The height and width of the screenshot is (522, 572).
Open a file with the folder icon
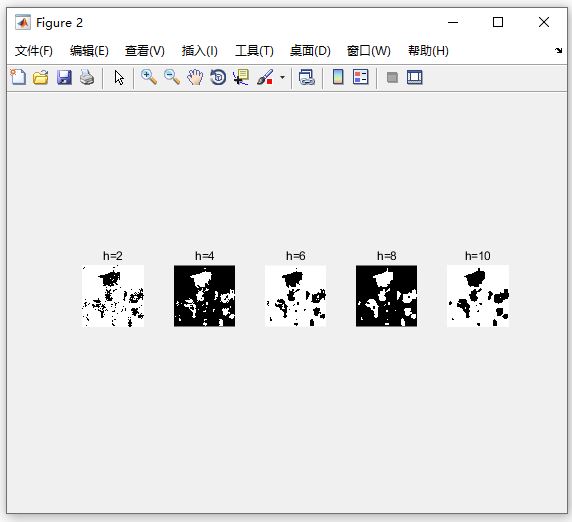(x=41, y=77)
